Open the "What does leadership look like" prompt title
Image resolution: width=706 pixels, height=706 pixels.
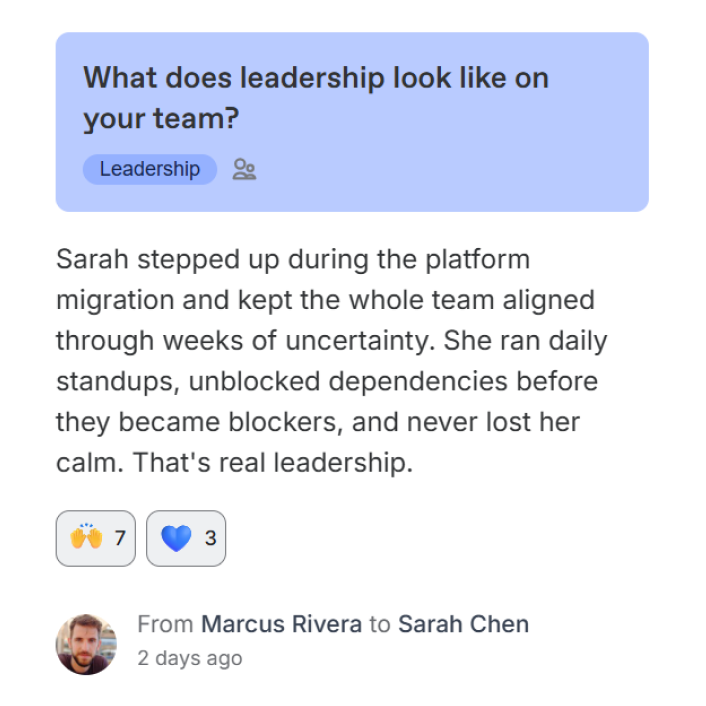pyautogui.click(x=316, y=98)
